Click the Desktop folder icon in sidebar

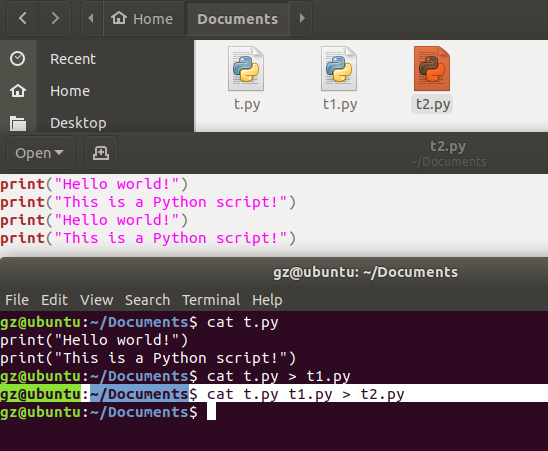click(x=18, y=123)
